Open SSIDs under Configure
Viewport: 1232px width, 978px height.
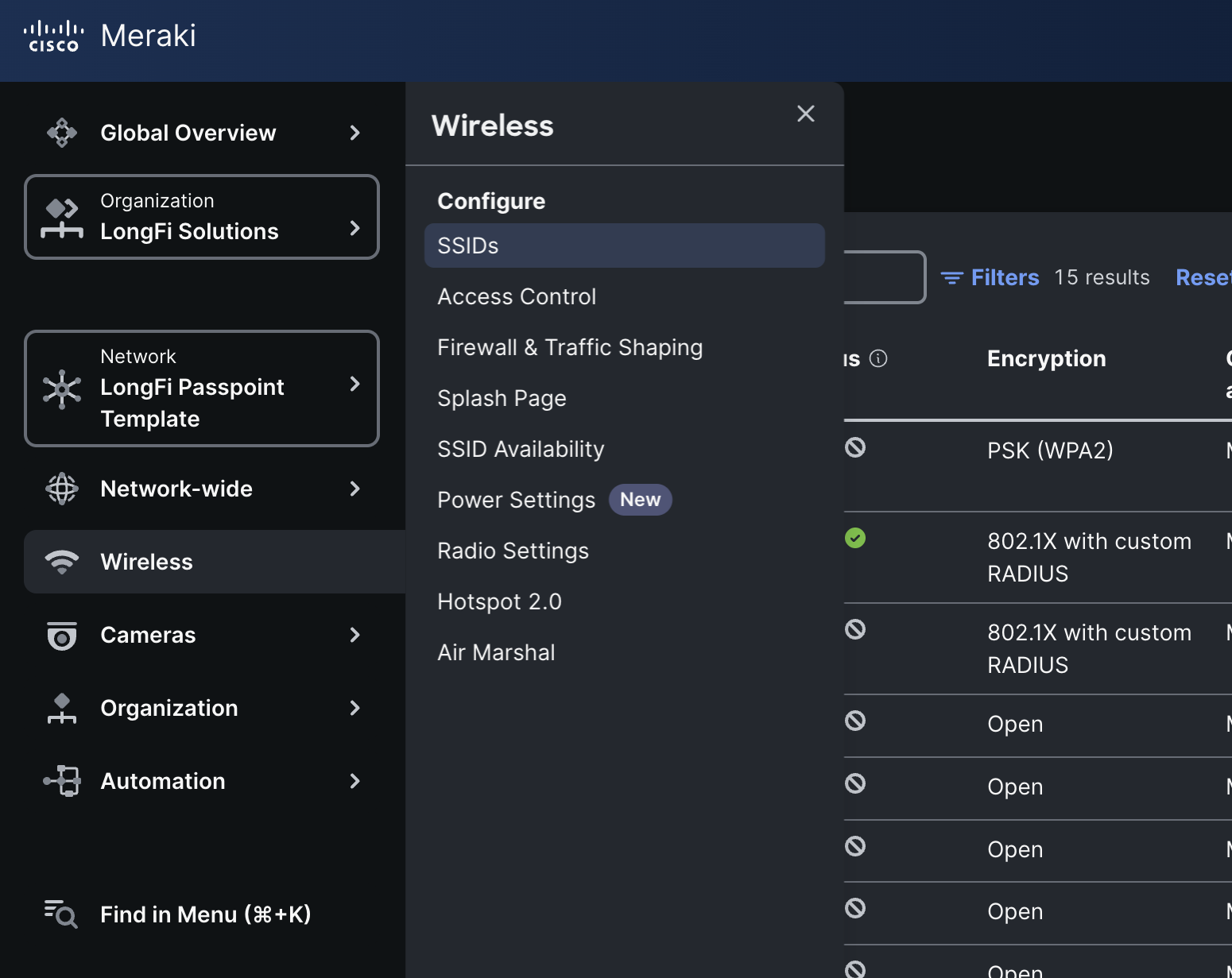(x=625, y=245)
